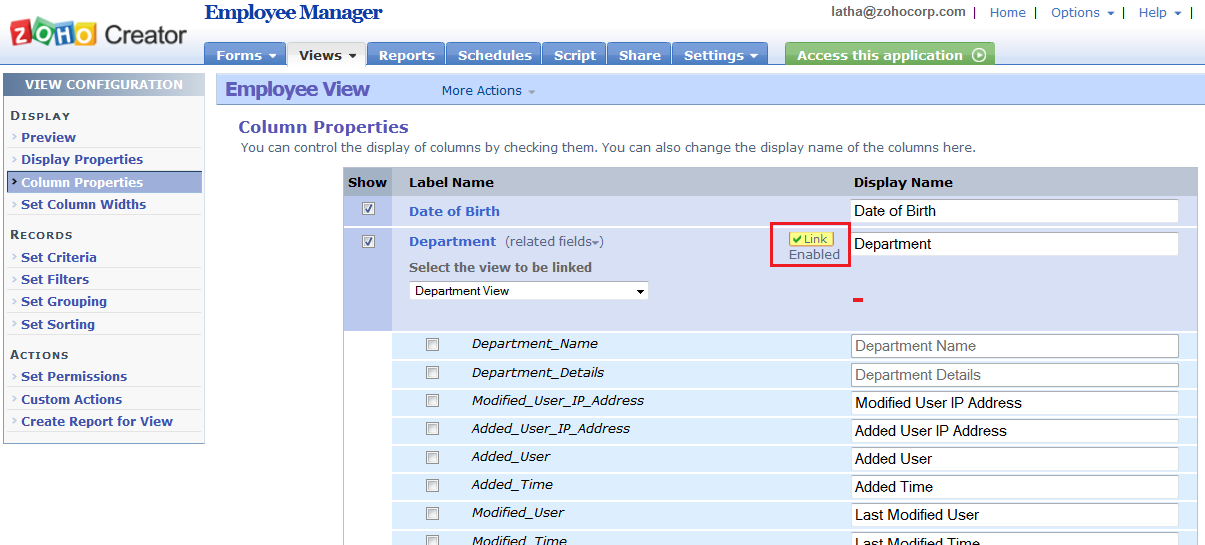Click the Department label link
The height and width of the screenshot is (545, 1205).
tap(452, 241)
